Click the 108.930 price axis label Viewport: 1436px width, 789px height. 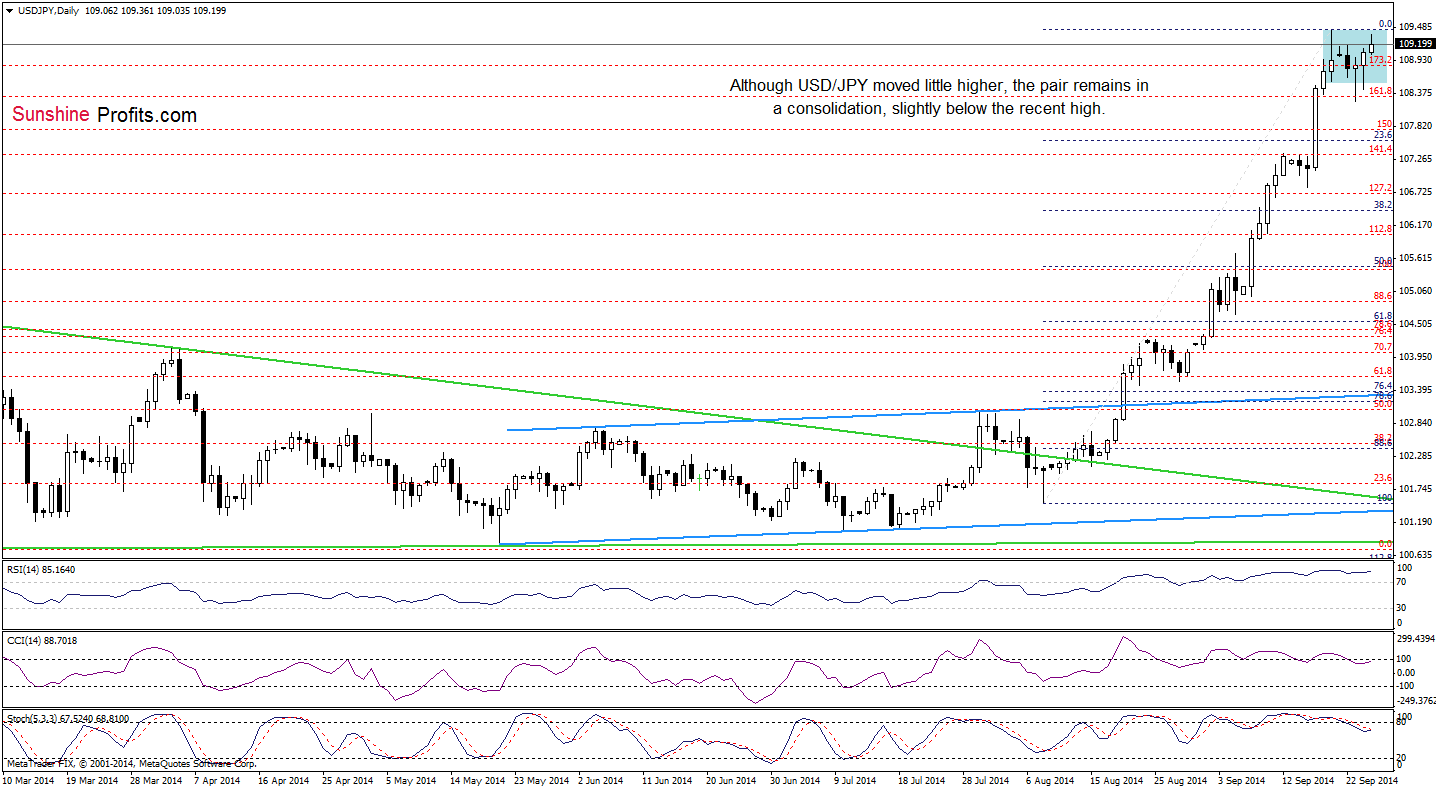tap(1415, 61)
